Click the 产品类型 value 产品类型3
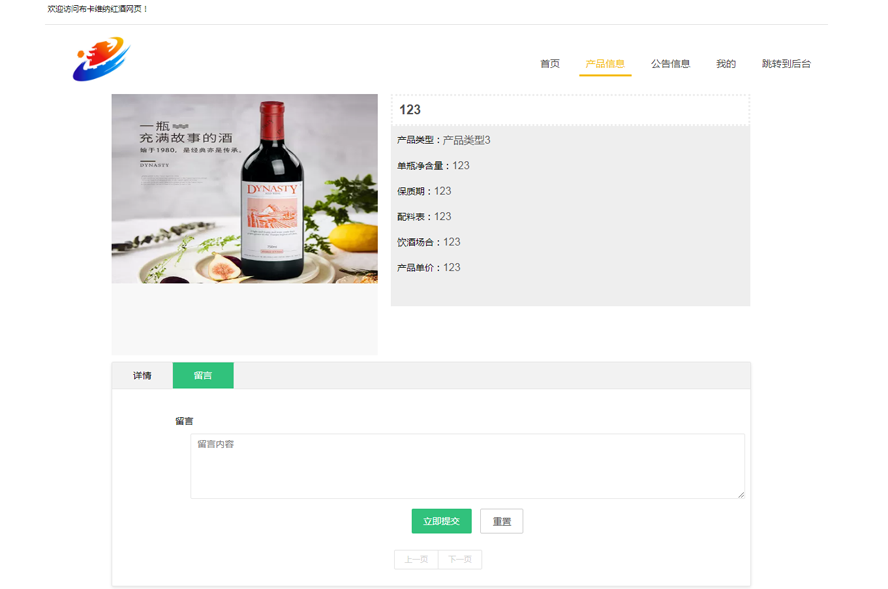The height and width of the screenshot is (589, 888). 466,140
